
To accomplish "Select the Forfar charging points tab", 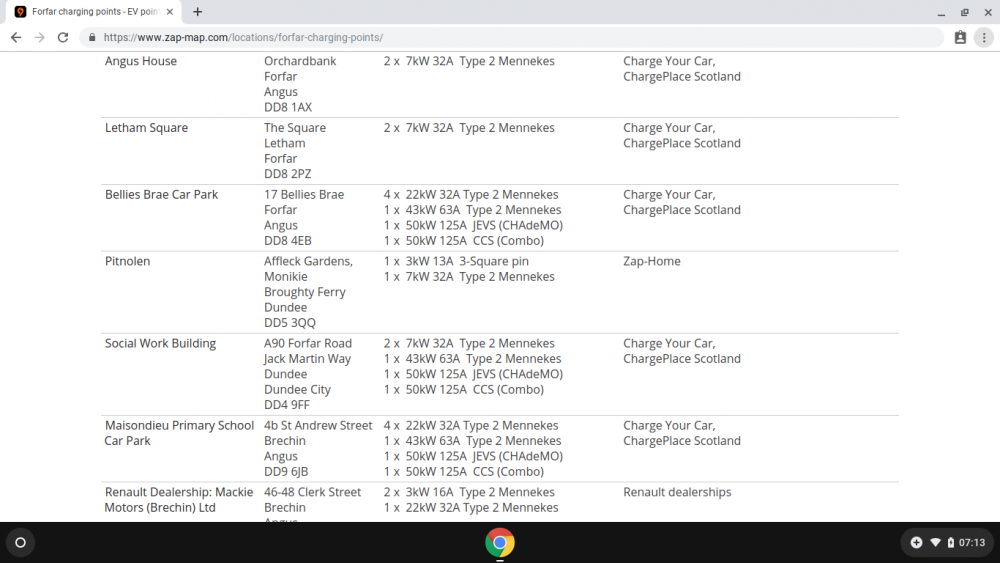I will coord(94,11).
